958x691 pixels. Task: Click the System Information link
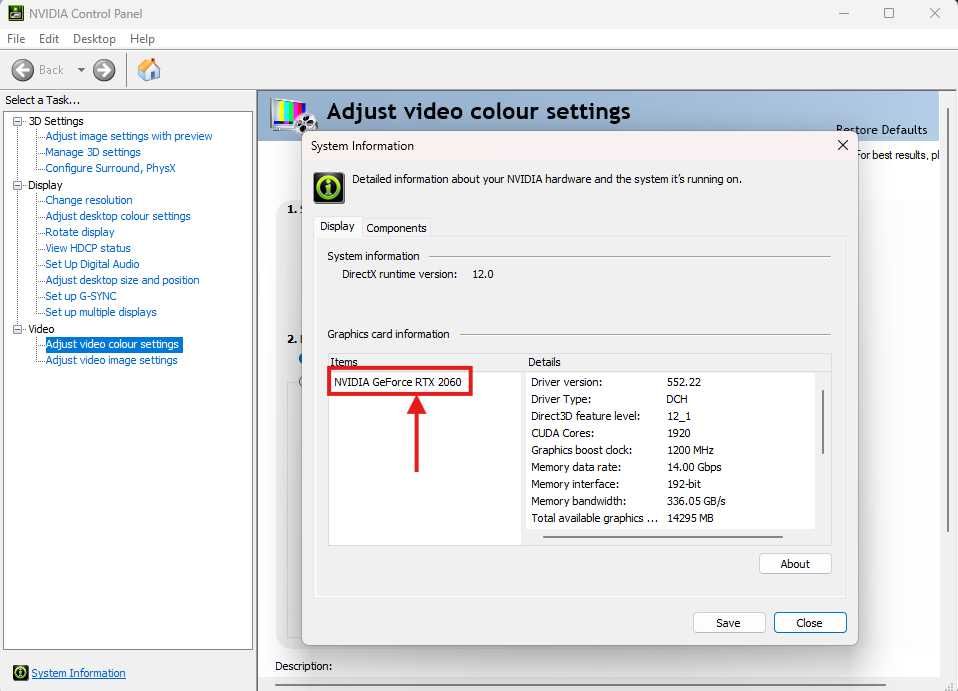click(x=78, y=673)
